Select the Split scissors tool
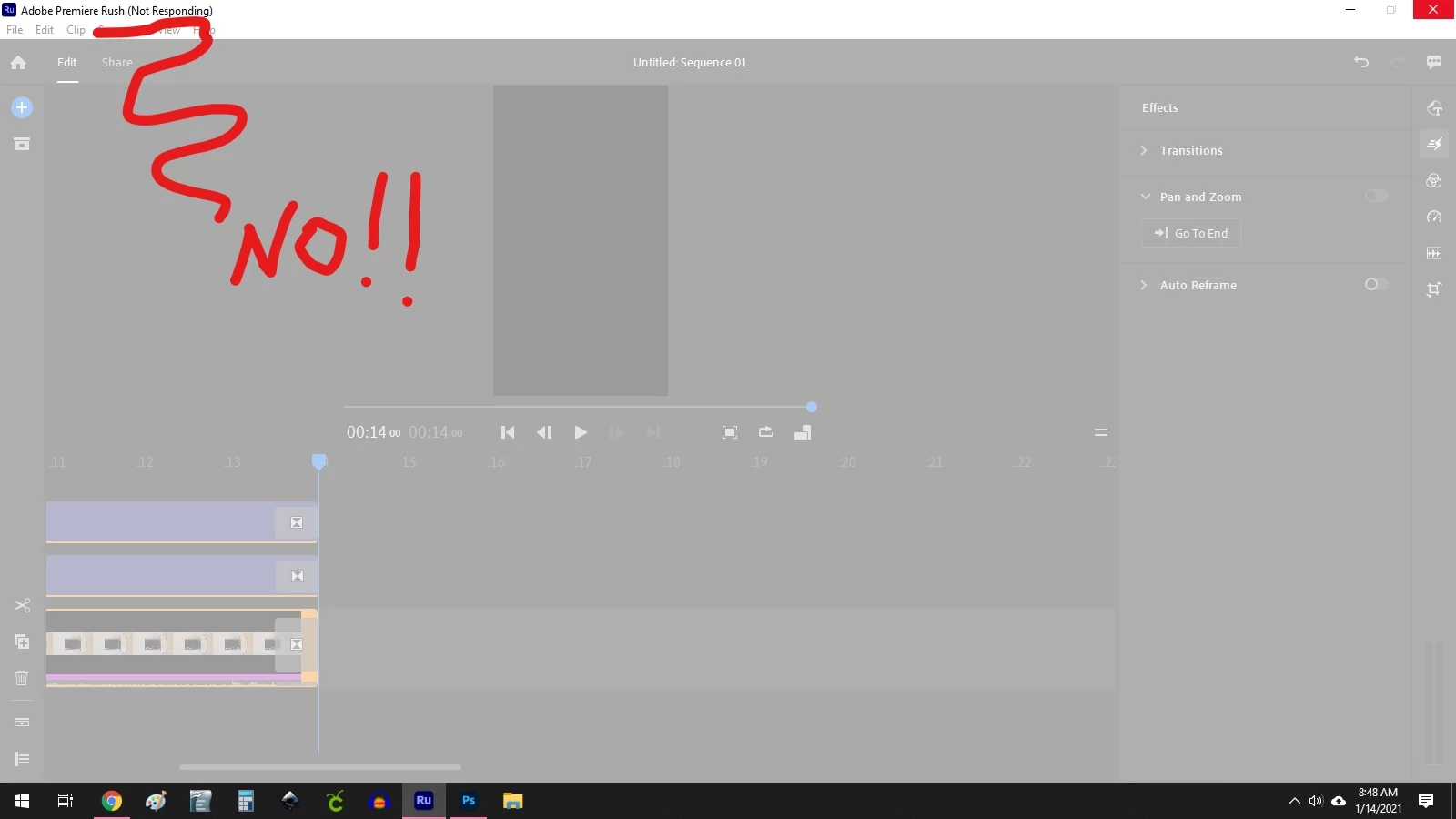Viewport: 1456px width, 819px height. point(22,605)
